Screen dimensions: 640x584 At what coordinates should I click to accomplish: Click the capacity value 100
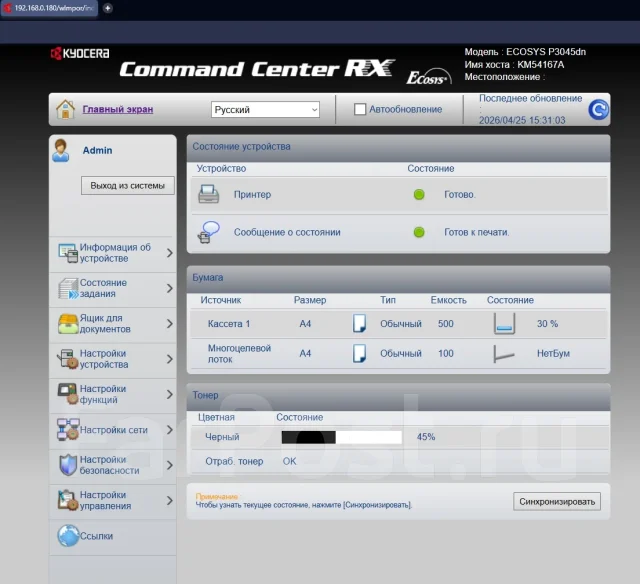point(446,353)
